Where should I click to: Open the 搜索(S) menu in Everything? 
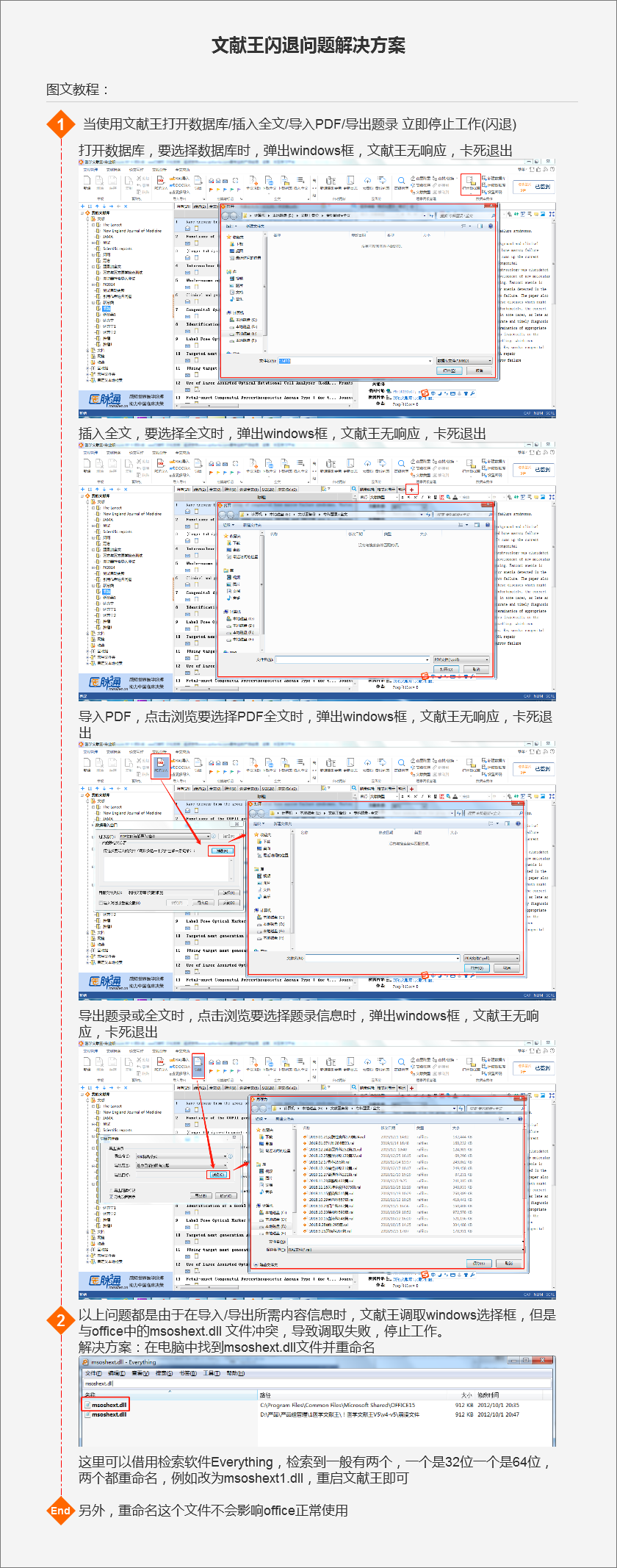164,1373
